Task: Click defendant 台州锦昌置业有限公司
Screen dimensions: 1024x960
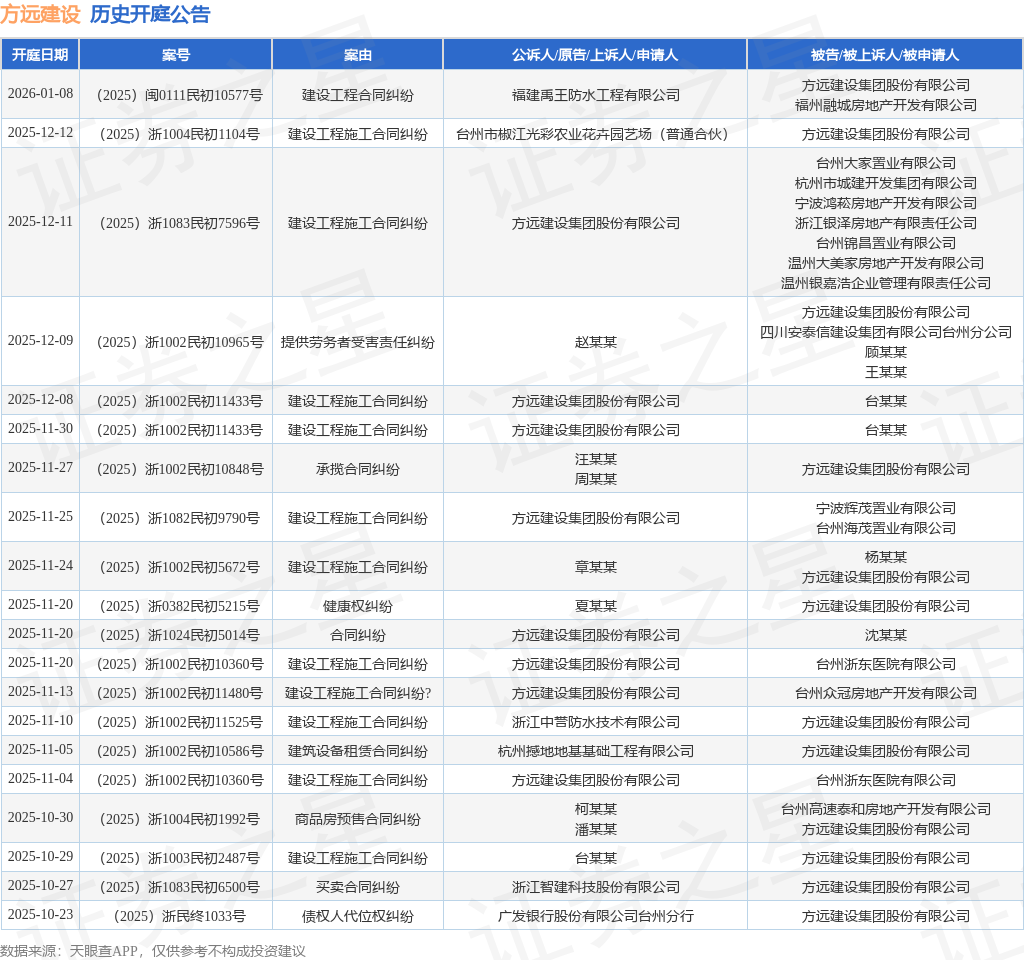Action: [x=886, y=243]
